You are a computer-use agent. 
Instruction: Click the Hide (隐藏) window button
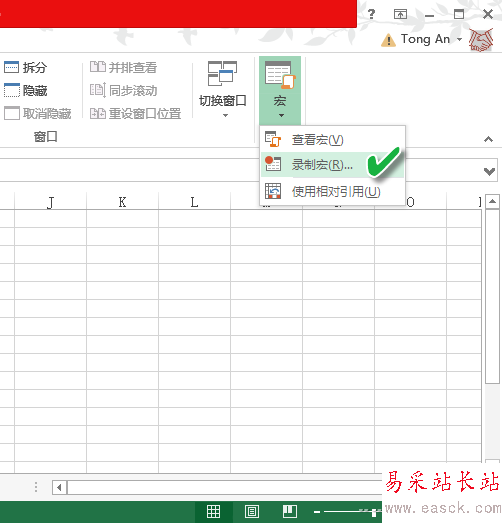coord(25,90)
